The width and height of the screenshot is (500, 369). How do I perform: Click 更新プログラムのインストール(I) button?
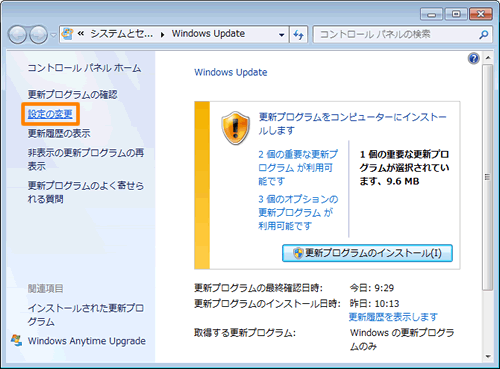[x=367, y=253]
